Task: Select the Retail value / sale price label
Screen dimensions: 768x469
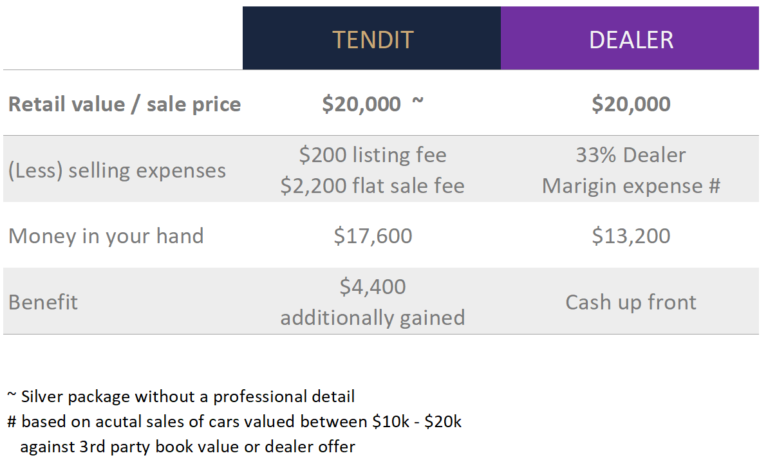Action: tap(124, 104)
